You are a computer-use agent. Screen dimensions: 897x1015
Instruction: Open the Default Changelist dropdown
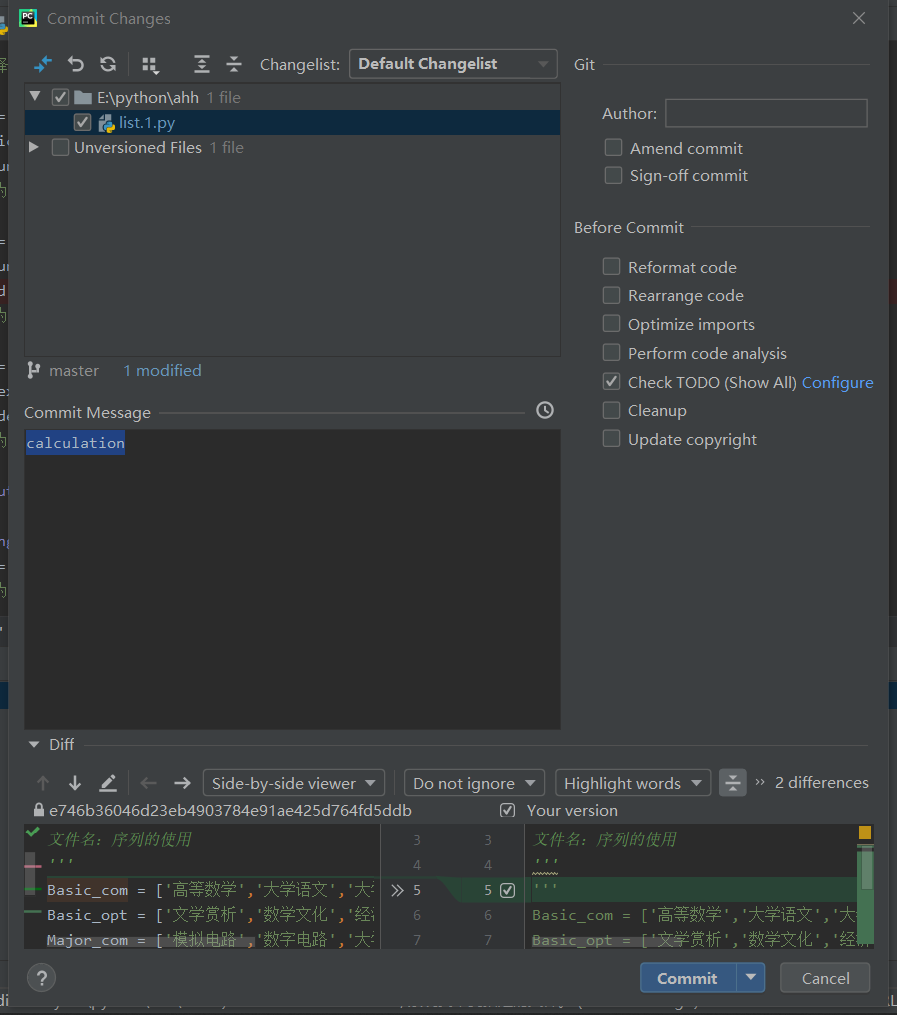pos(453,64)
